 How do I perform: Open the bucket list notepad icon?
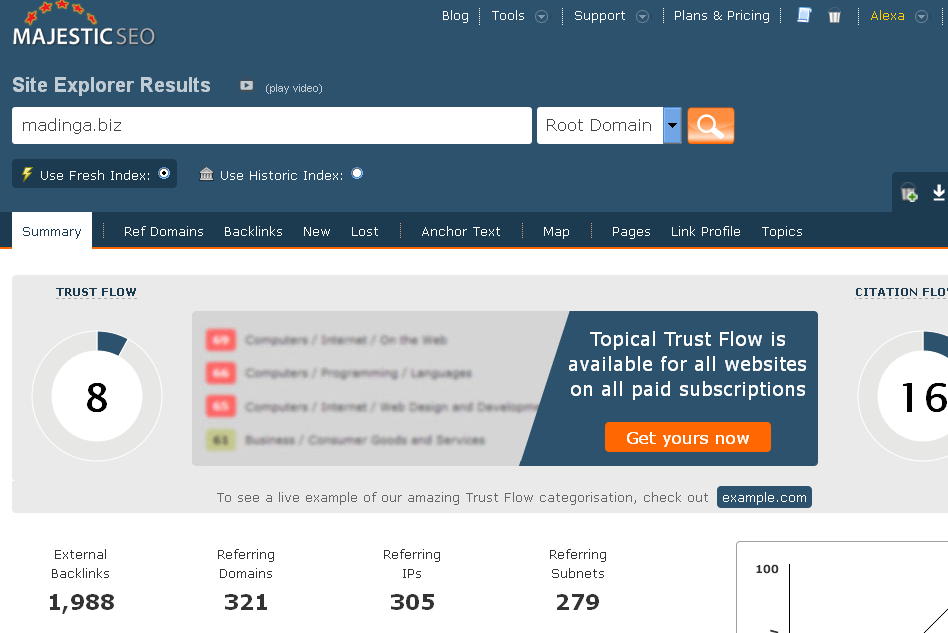804,15
